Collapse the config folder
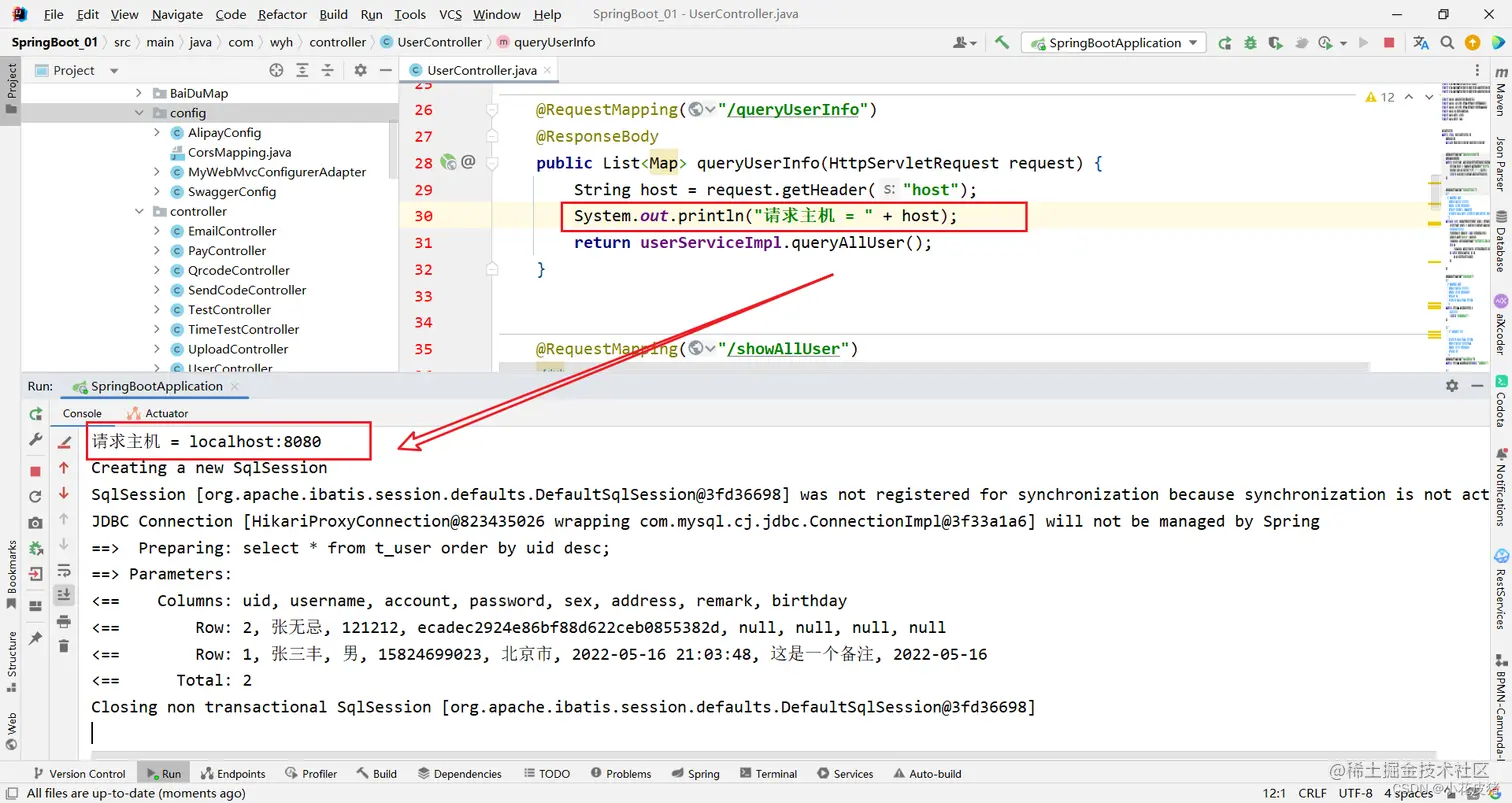The image size is (1512, 803). tap(140, 113)
